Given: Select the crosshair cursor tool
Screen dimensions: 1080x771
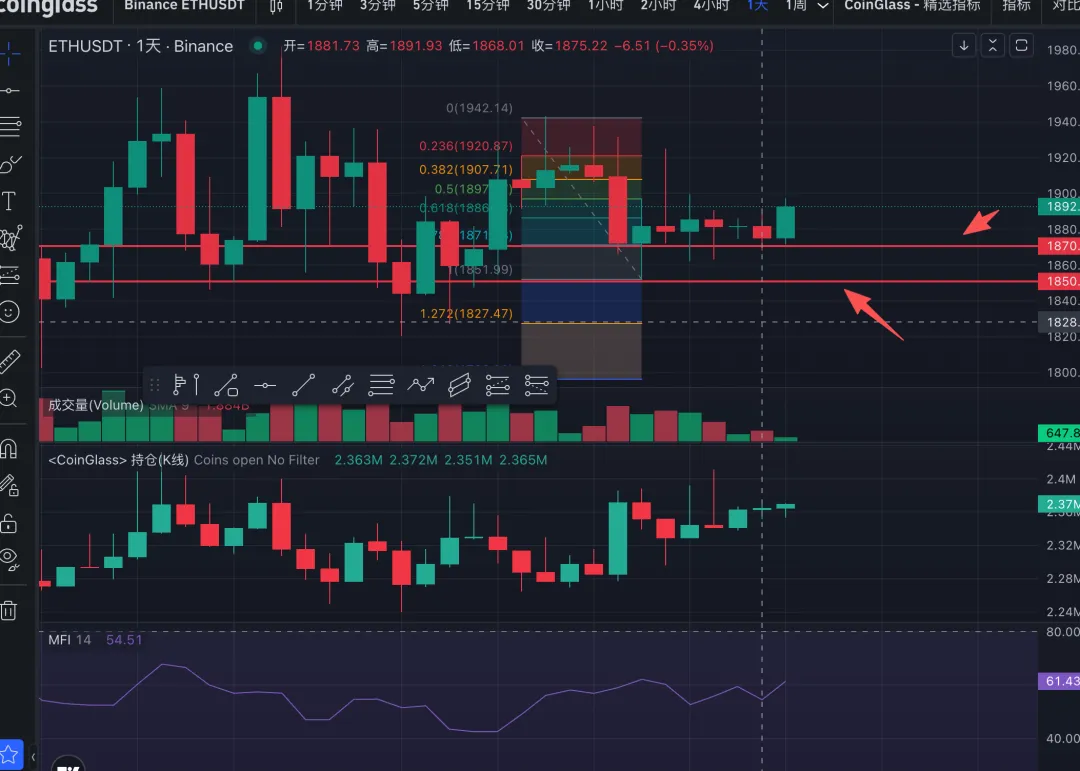Looking at the screenshot, I should pos(9,53).
